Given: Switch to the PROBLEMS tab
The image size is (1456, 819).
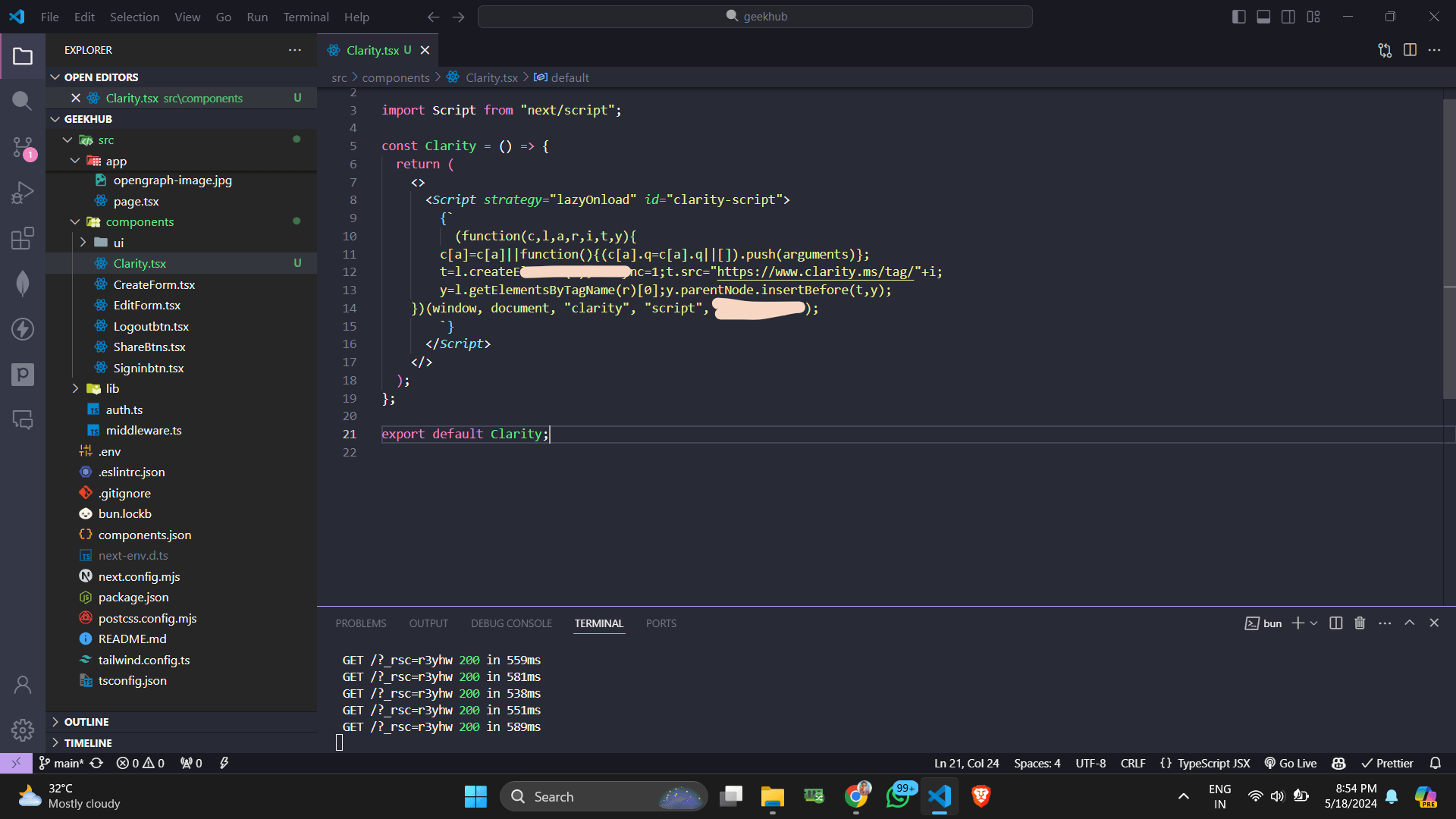Looking at the screenshot, I should click(x=361, y=623).
